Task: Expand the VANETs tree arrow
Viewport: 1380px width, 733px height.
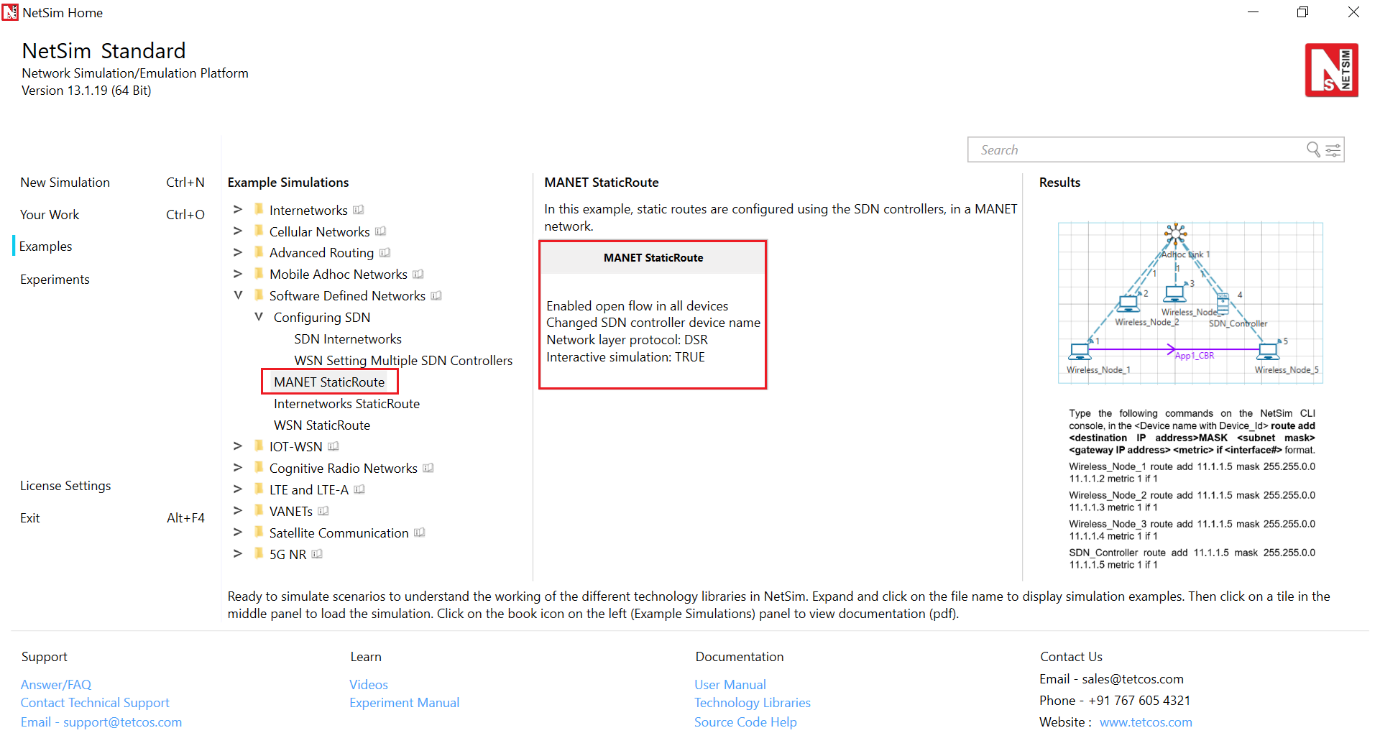Action: [x=238, y=511]
